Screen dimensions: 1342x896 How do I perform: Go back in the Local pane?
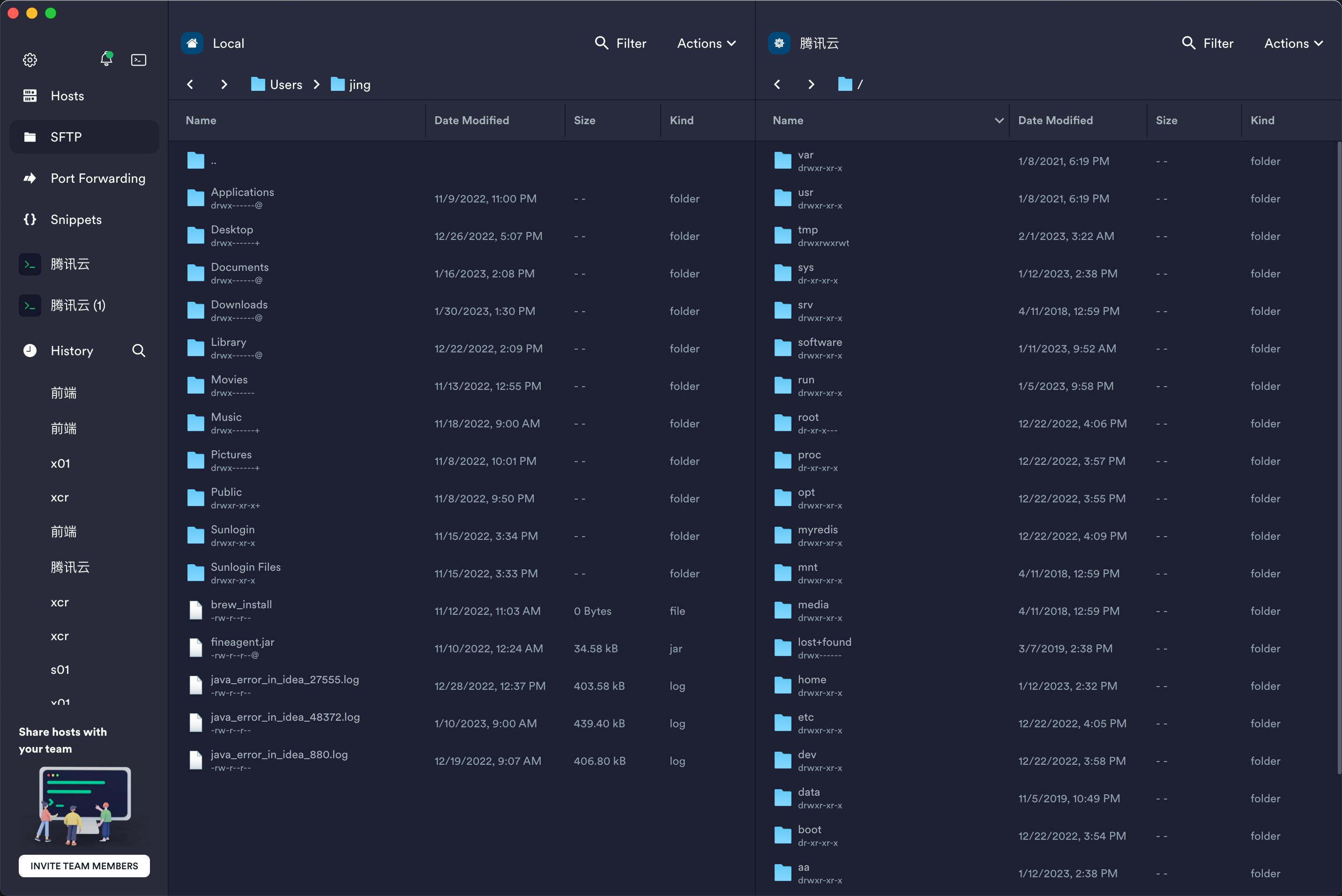[190, 84]
